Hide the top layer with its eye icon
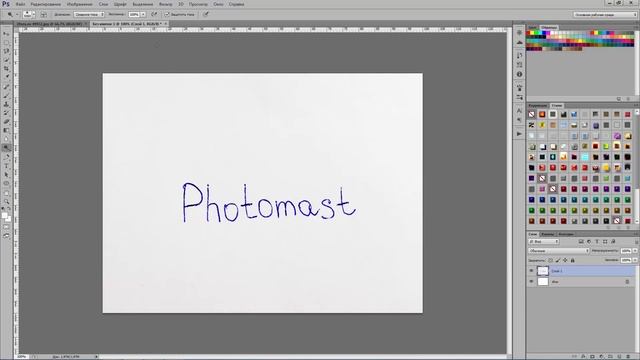Image resolution: width=640 pixels, height=360 pixels. pyautogui.click(x=531, y=271)
